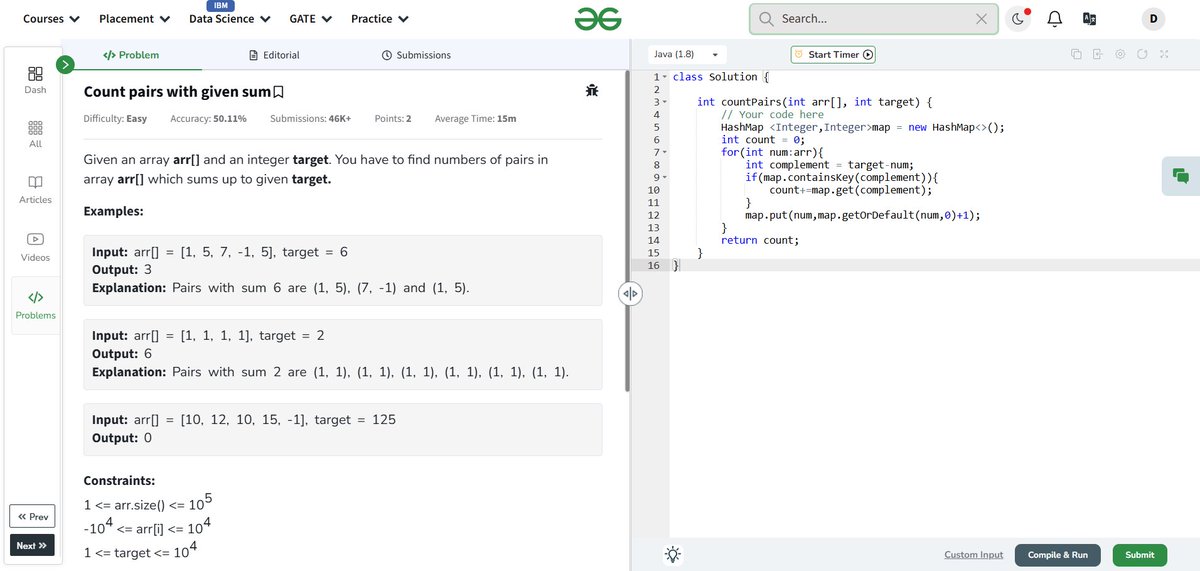Viewport: 1200px width, 571px height.
Task: Reset code with the refresh icon
Action: pos(1142,54)
